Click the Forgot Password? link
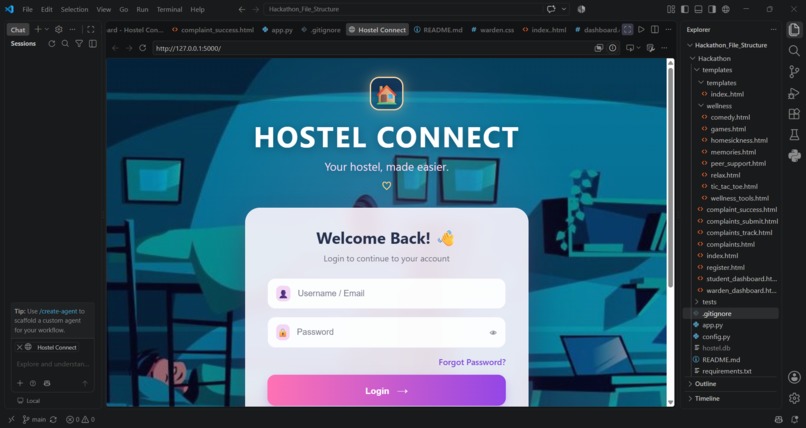The height and width of the screenshot is (428, 806). coord(472,362)
